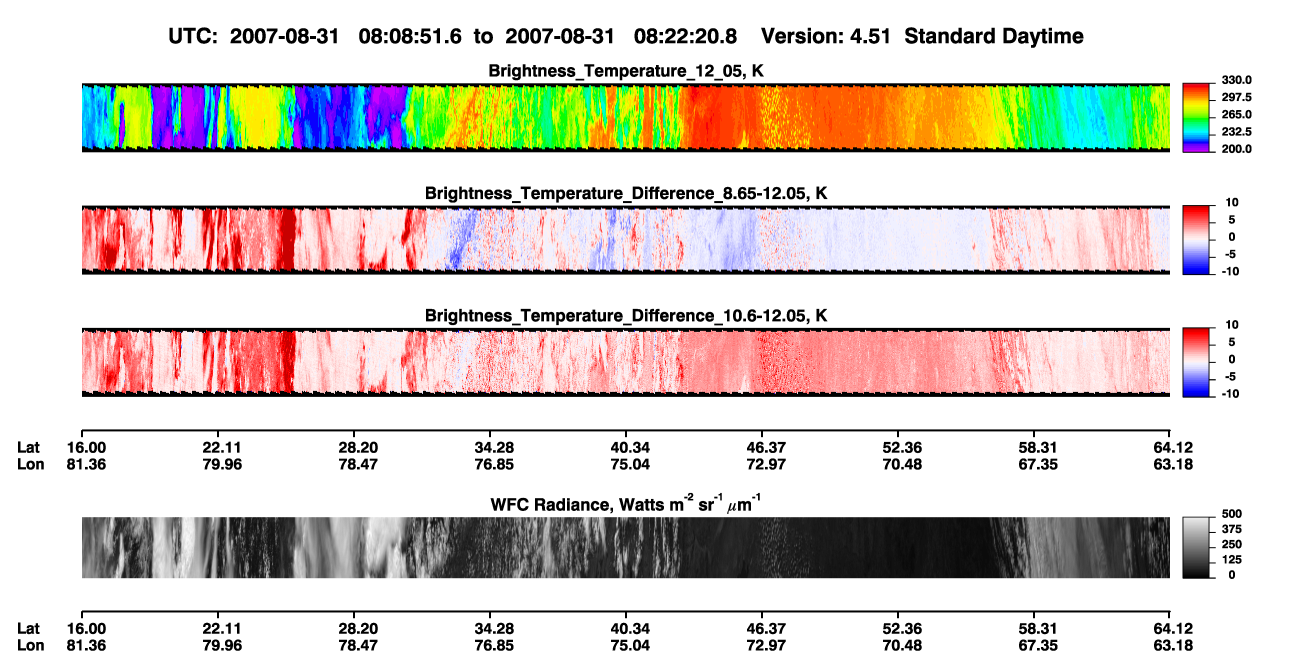Click the 125 label on grayscale colorbar
The width and height of the screenshot is (1300, 667).
pyautogui.click(x=1231, y=559)
